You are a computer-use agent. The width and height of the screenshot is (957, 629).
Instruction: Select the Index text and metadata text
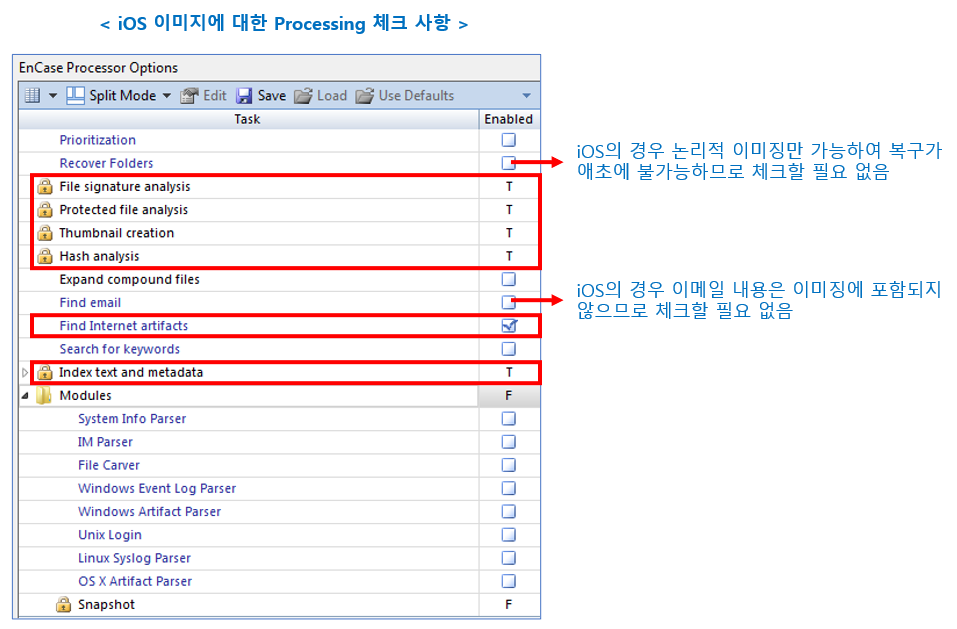pyautogui.click(x=131, y=372)
